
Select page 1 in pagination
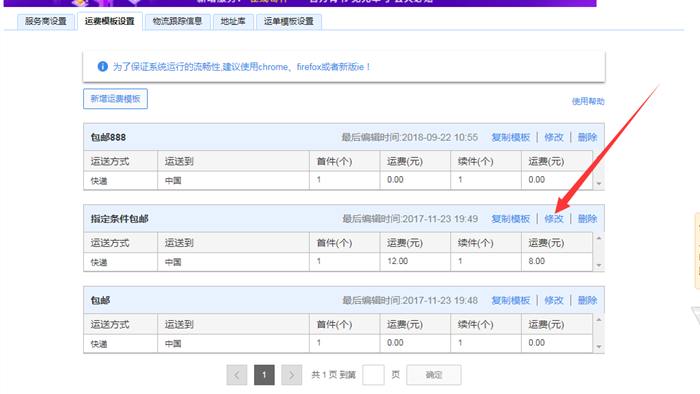click(x=264, y=375)
